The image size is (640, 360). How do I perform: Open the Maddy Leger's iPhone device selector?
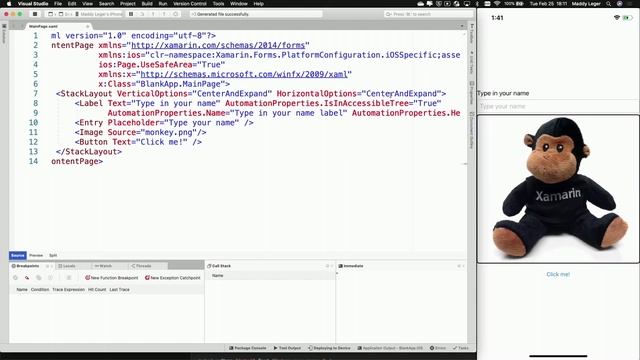pyautogui.click(x=99, y=14)
